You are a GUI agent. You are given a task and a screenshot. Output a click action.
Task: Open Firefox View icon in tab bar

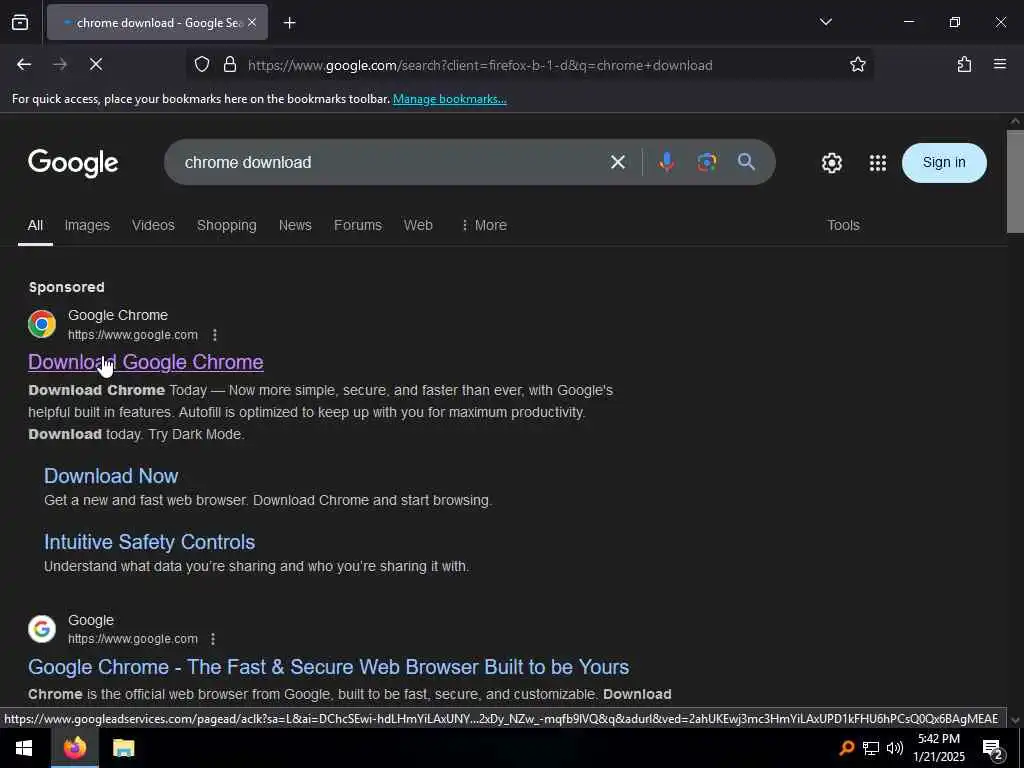pos(20,23)
